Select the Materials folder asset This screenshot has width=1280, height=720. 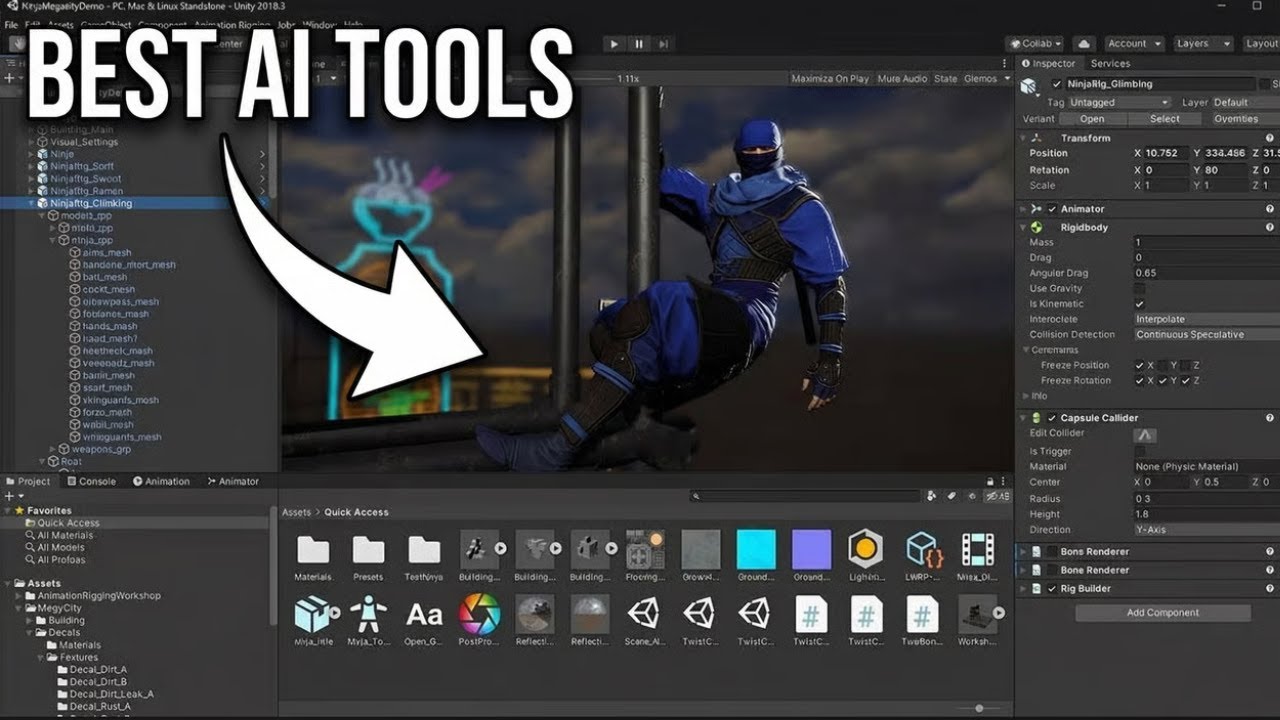pos(313,557)
